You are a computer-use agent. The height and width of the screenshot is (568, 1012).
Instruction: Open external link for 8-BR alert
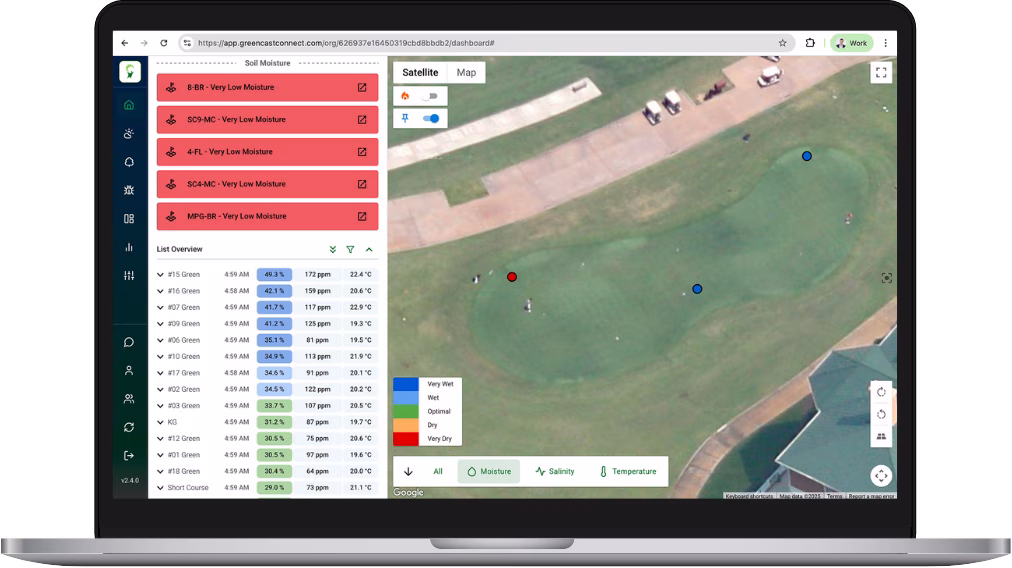point(362,87)
